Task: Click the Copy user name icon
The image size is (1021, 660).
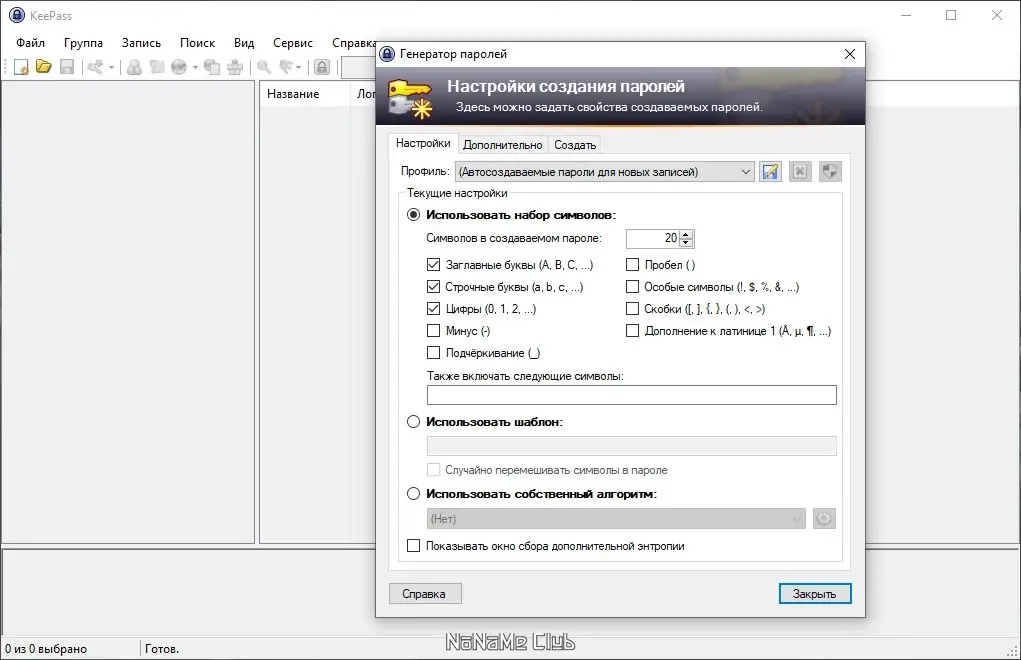Action: point(134,66)
